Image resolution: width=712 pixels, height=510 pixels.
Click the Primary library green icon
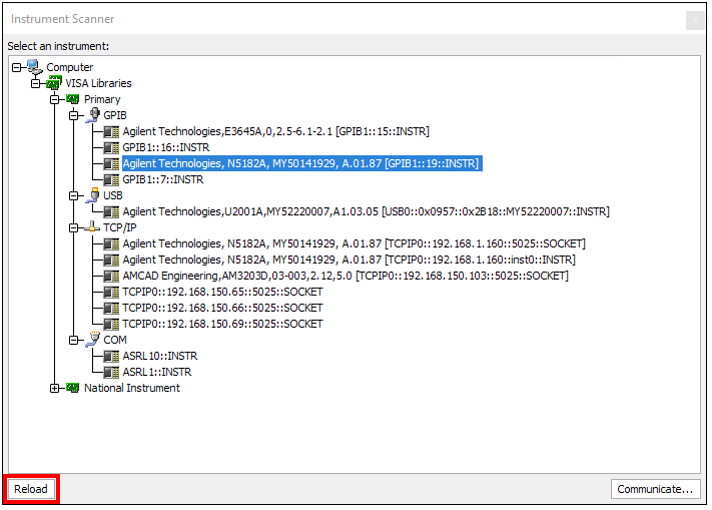73,99
